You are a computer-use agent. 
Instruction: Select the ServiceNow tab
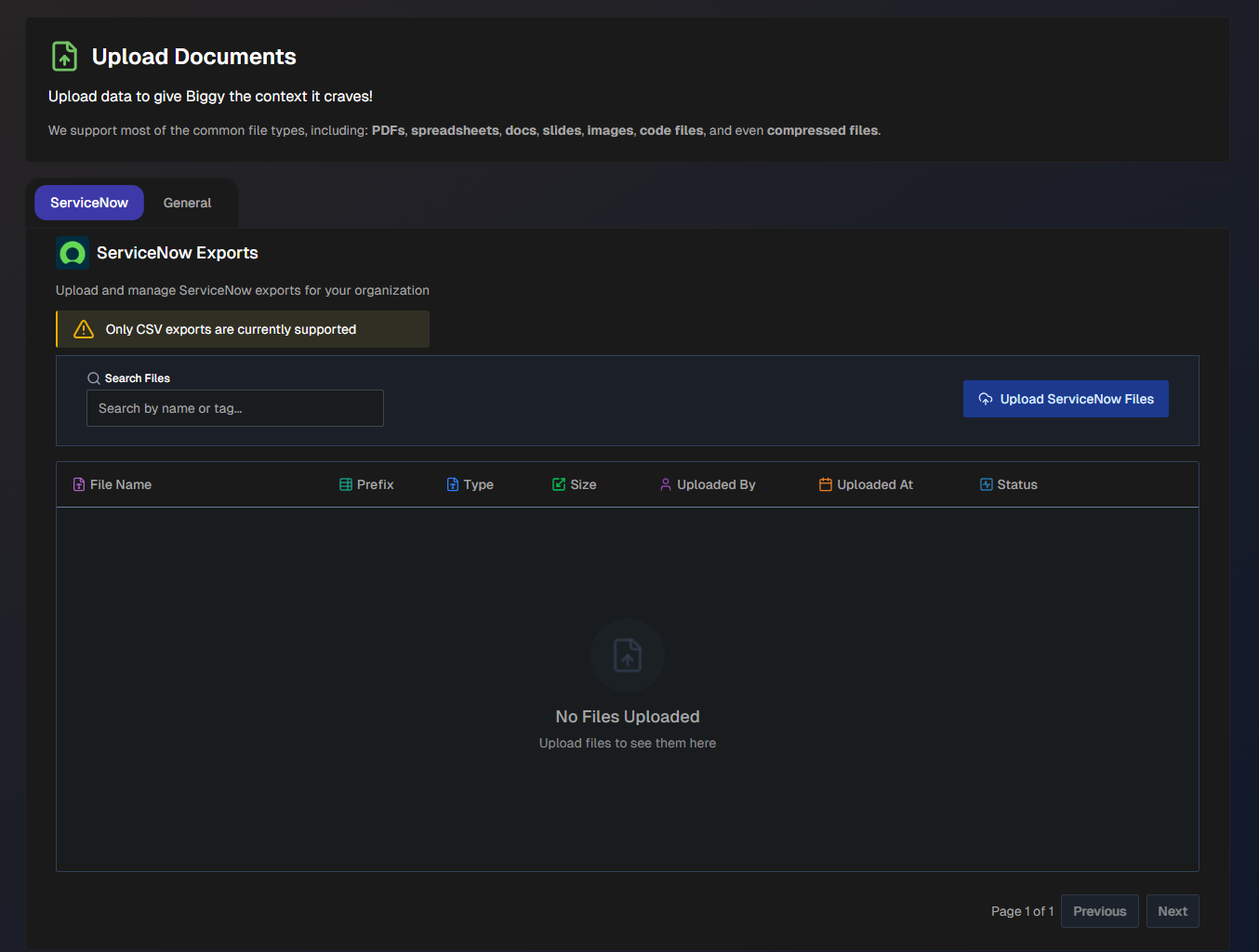point(88,203)
